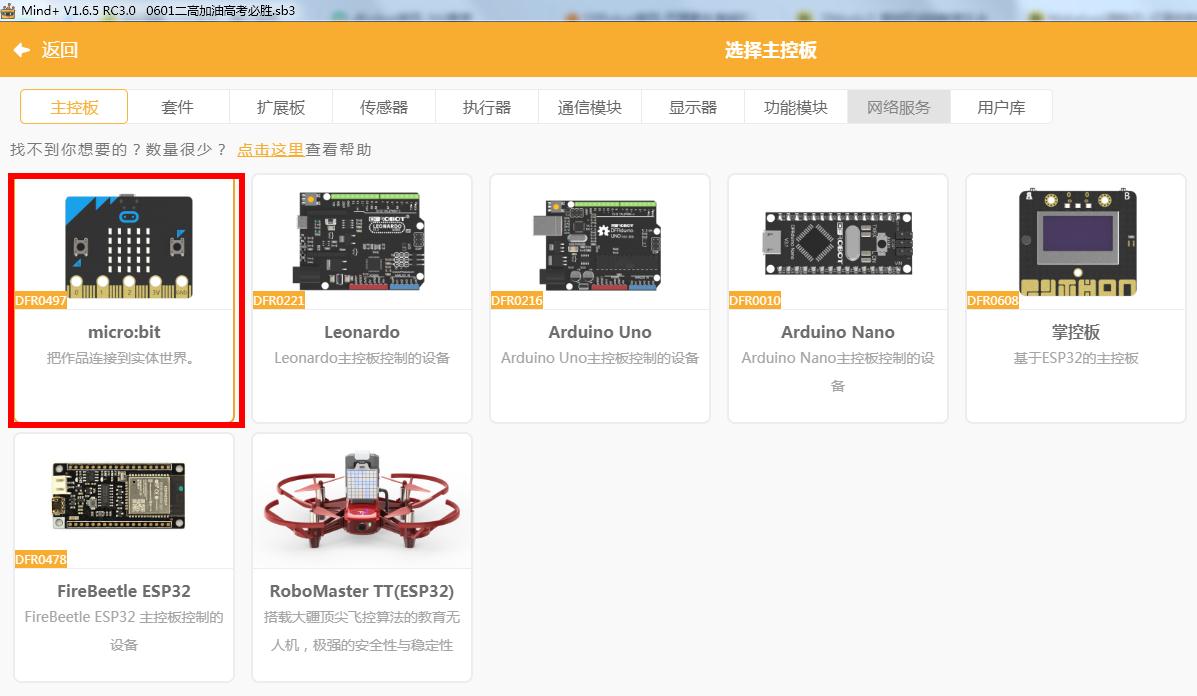The height and width of the screenshot is (696, 1197).
Task: Choose the Arduino Uno board image
Action: coord(597,245)
